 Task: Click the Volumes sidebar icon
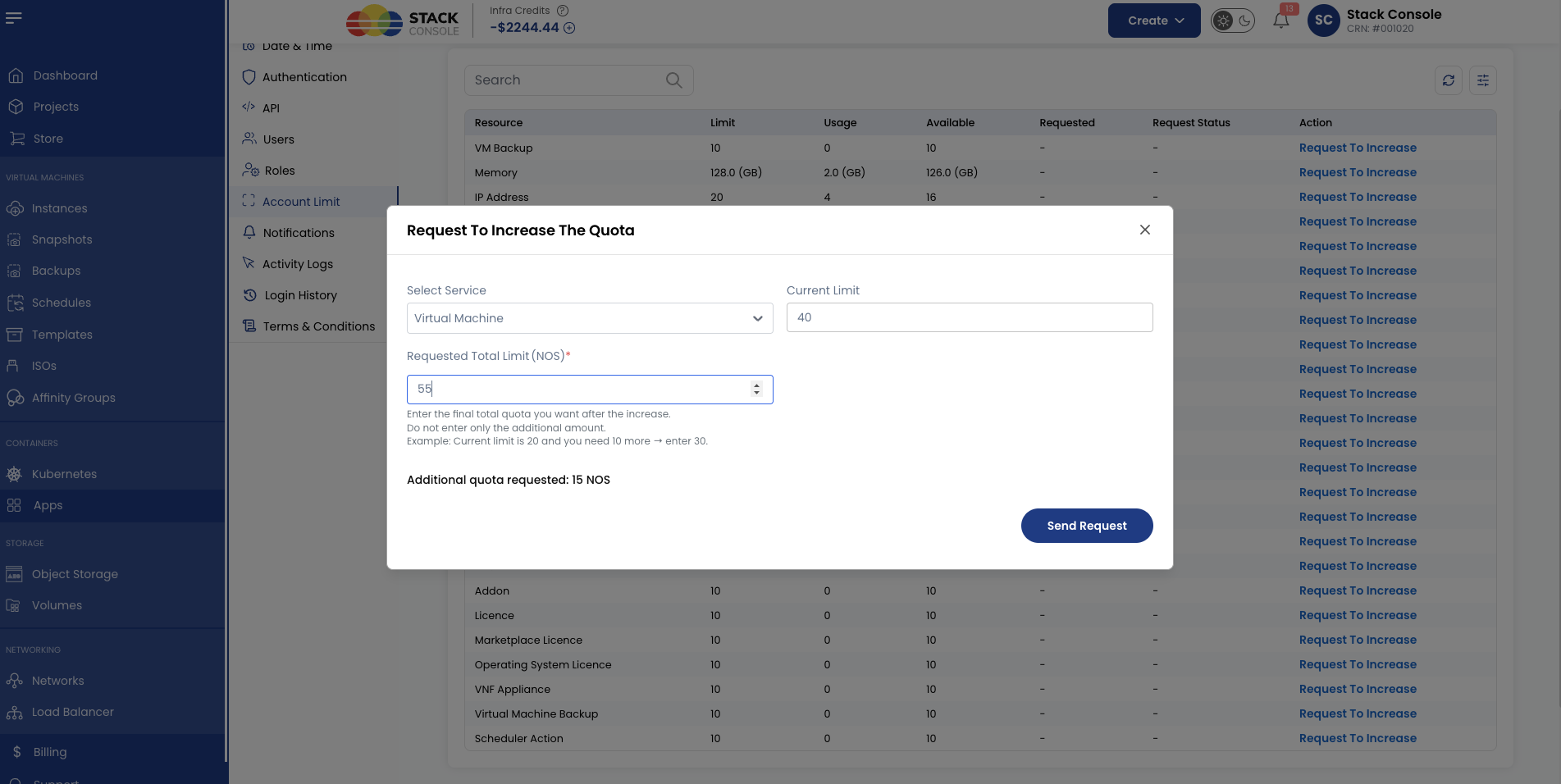tap(13, 605)
